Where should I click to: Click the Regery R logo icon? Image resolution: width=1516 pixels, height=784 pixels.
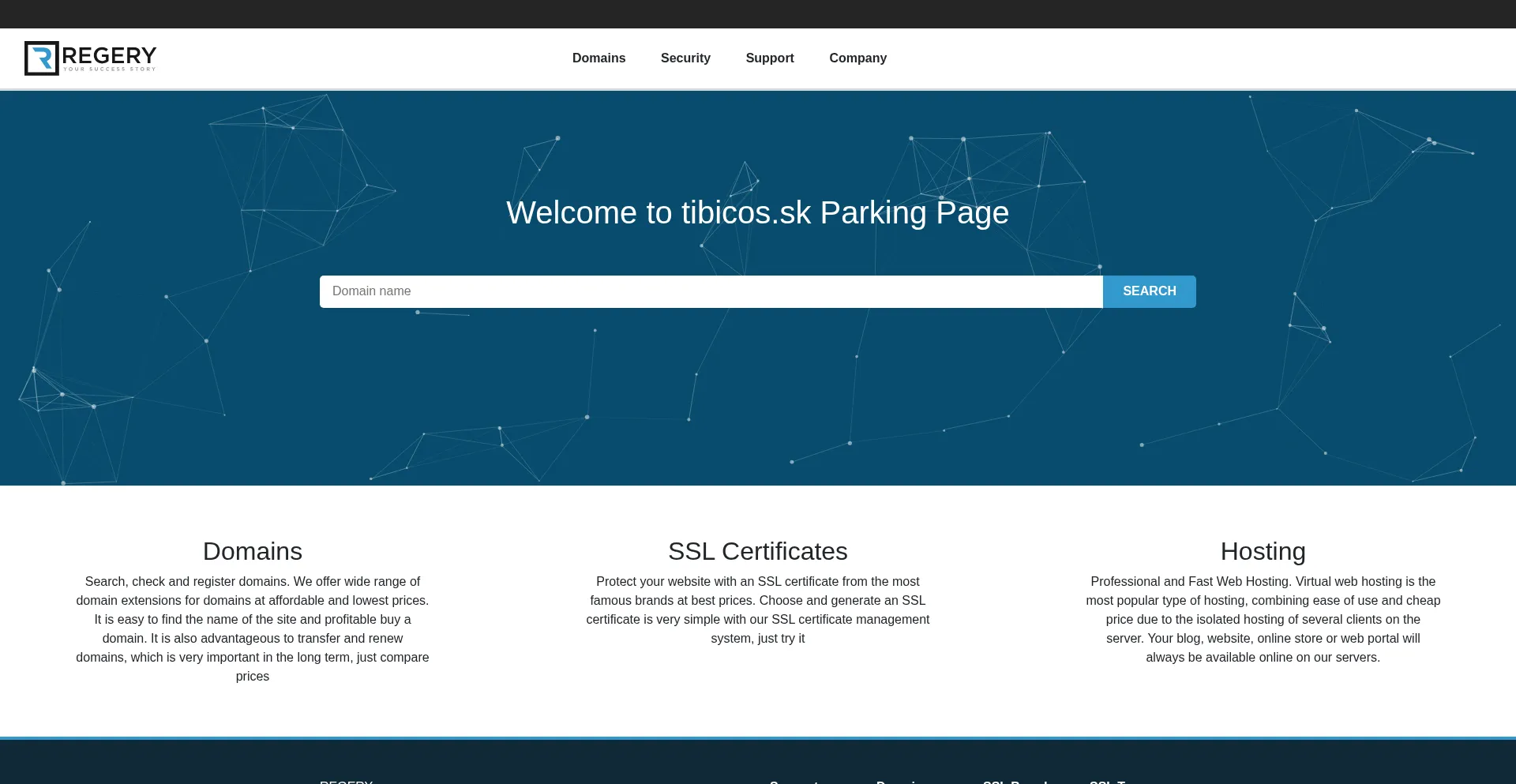tap(41, 58)
